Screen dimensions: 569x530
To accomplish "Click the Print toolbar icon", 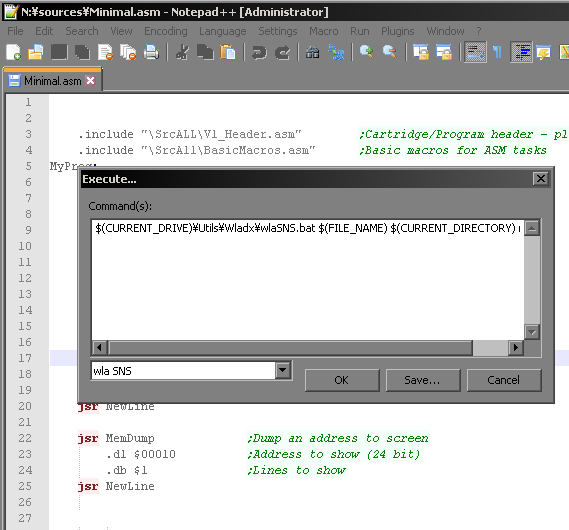I will click(151, 52).
